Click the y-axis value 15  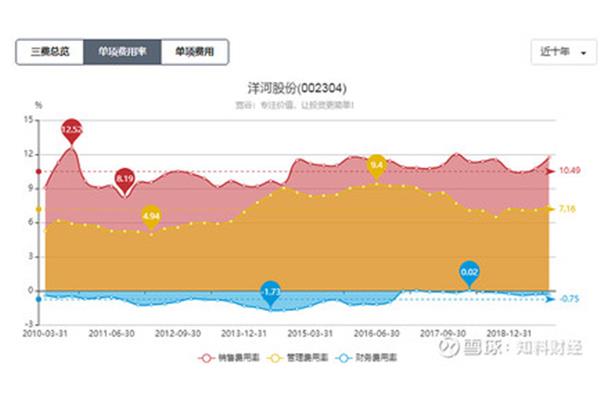[x=28, y=120]
